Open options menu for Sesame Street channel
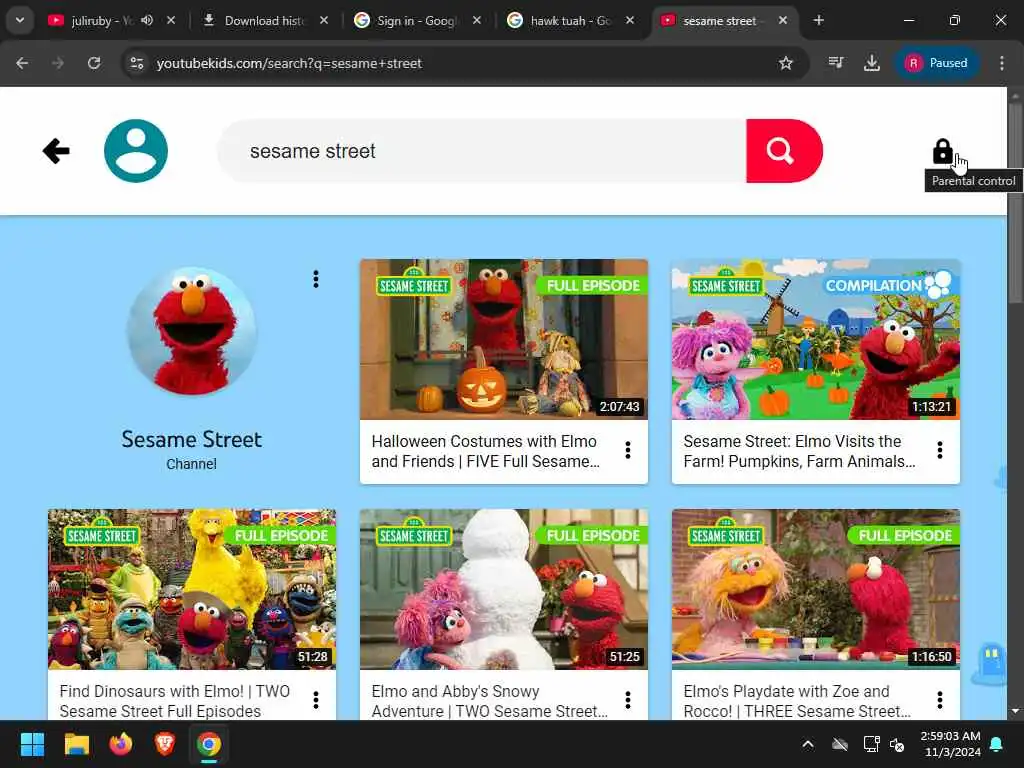 click(316, 280)
